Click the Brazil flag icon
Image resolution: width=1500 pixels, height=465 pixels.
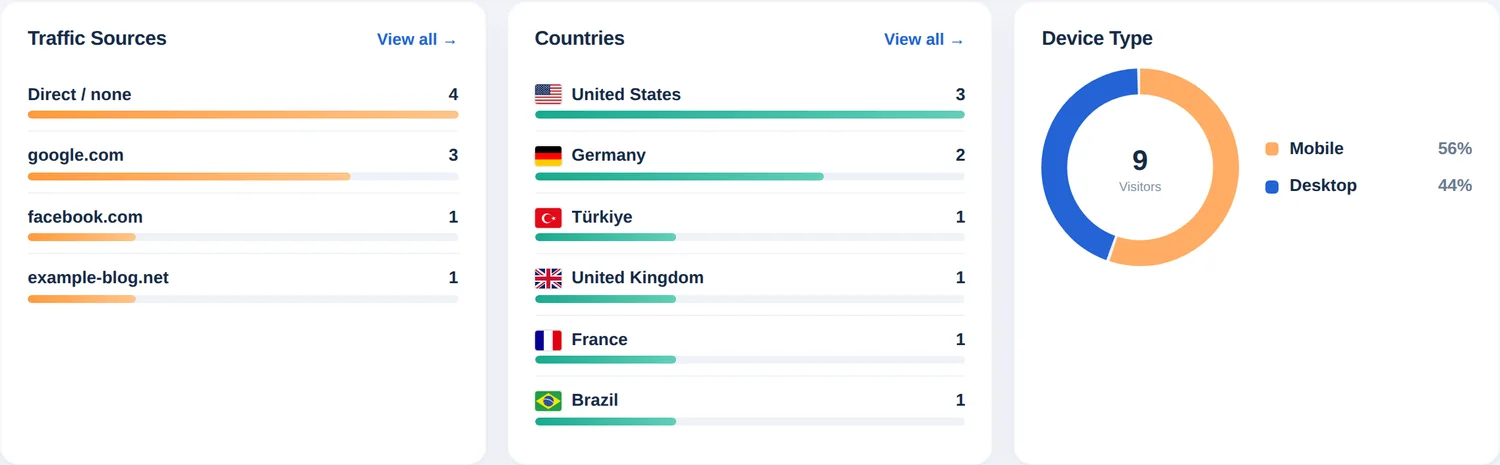(548, 401)
